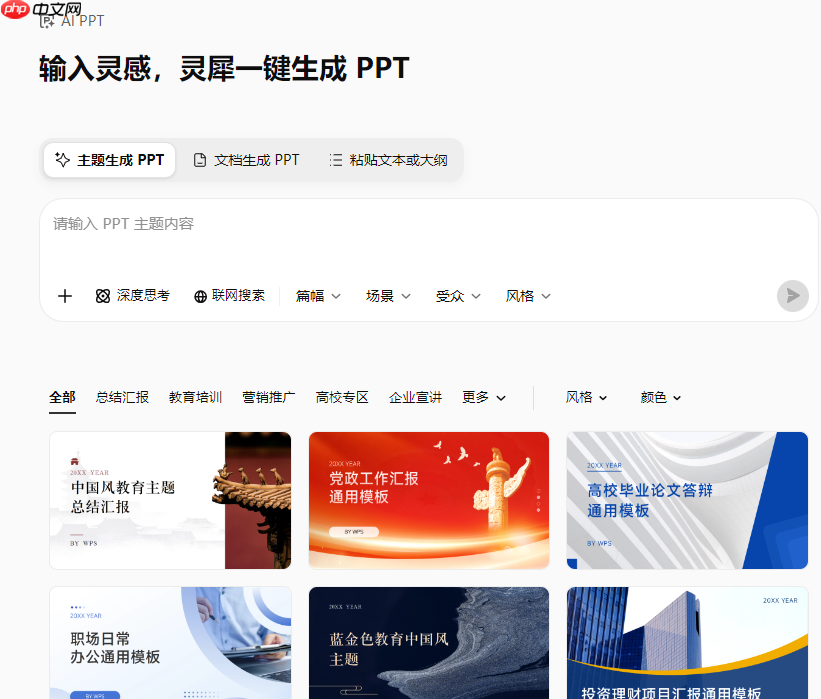Select the 教育培训 category tab
This screenshot has width=821, height=699.
click(x=195, y=396)
